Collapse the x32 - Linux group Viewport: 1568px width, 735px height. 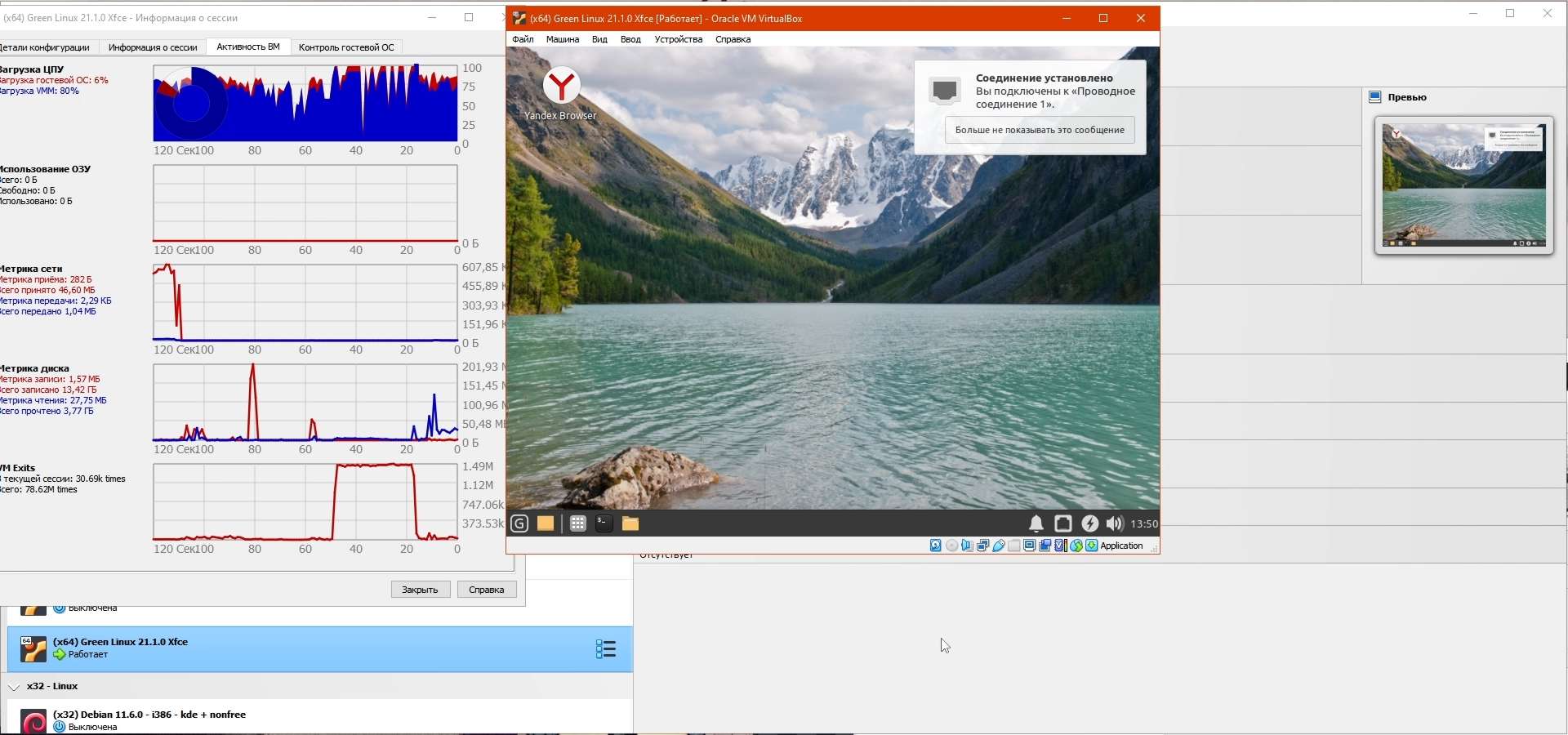(14, 687)
